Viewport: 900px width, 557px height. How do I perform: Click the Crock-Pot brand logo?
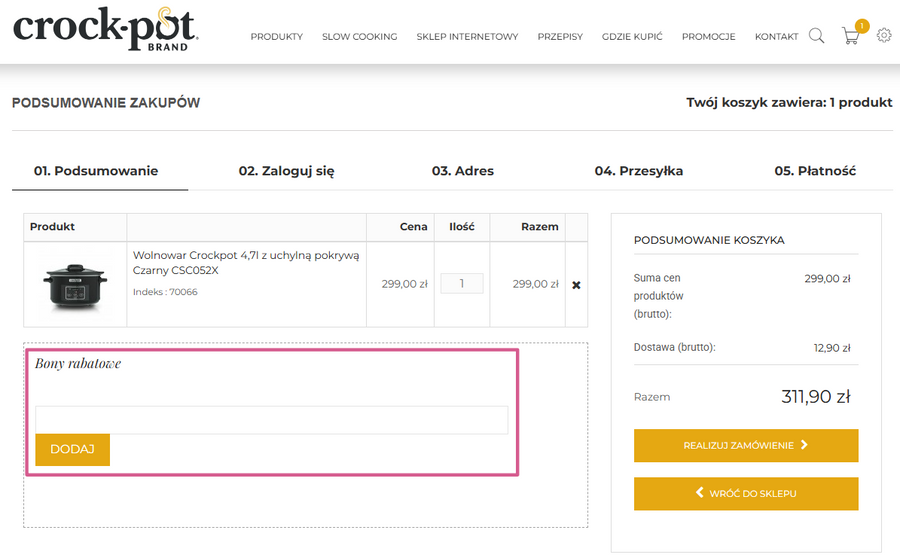pos(105,30)
